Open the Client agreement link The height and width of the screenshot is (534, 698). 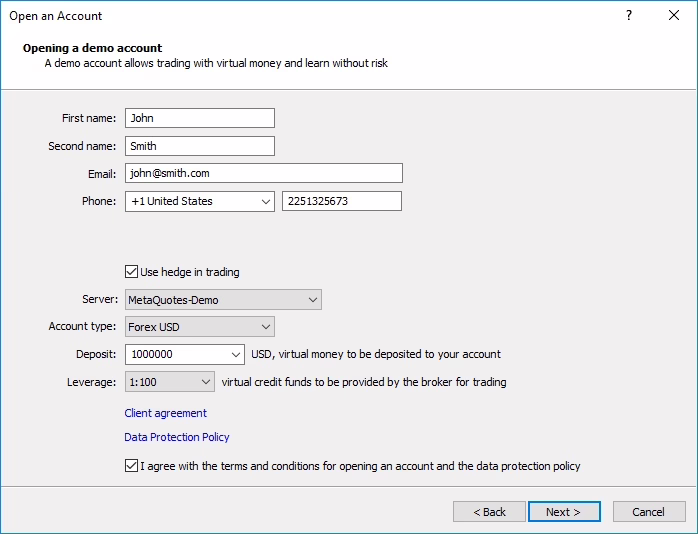pyautogui.click(x=165, y=413)
